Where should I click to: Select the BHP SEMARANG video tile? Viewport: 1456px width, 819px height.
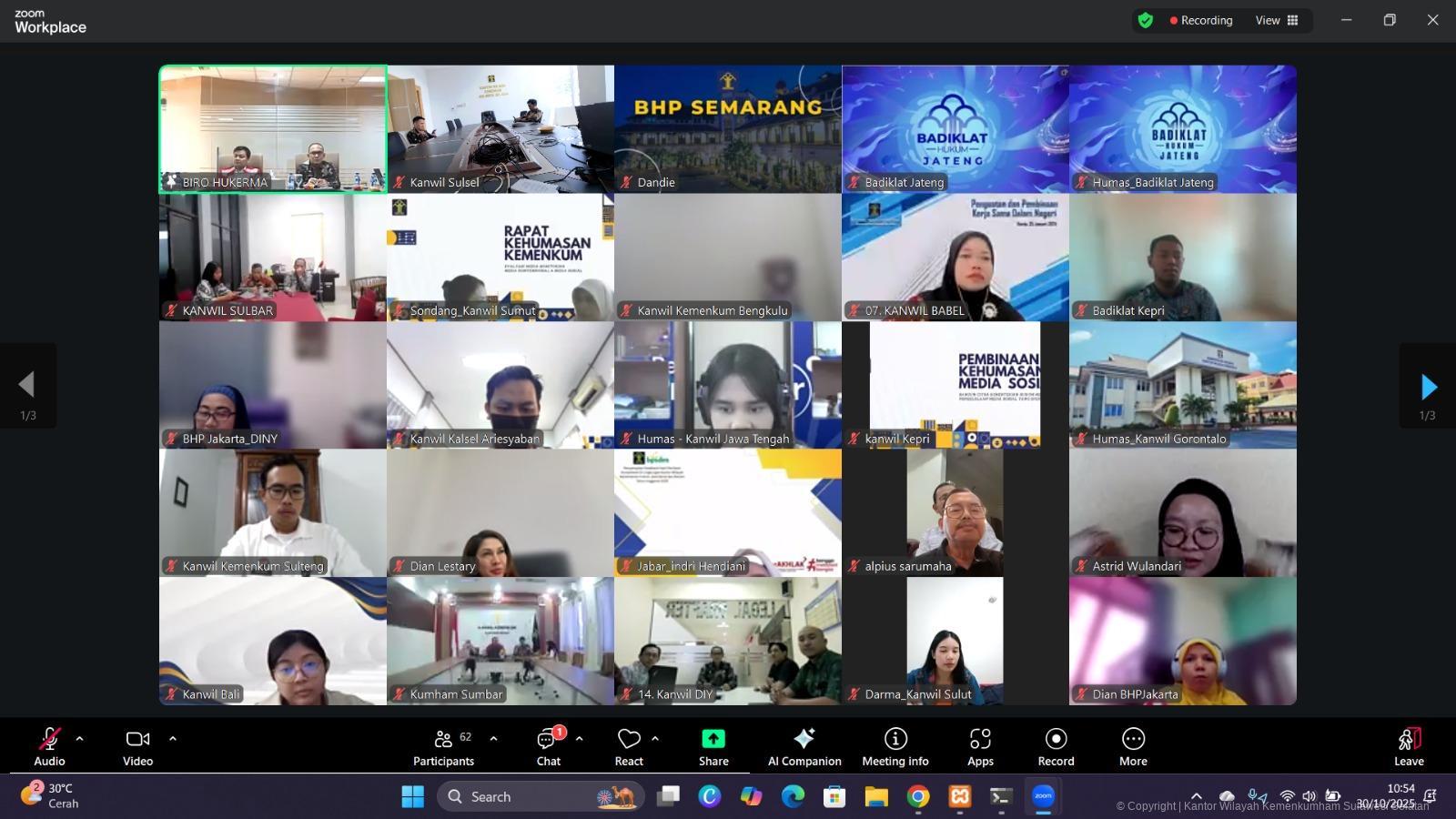pos(728,128)
